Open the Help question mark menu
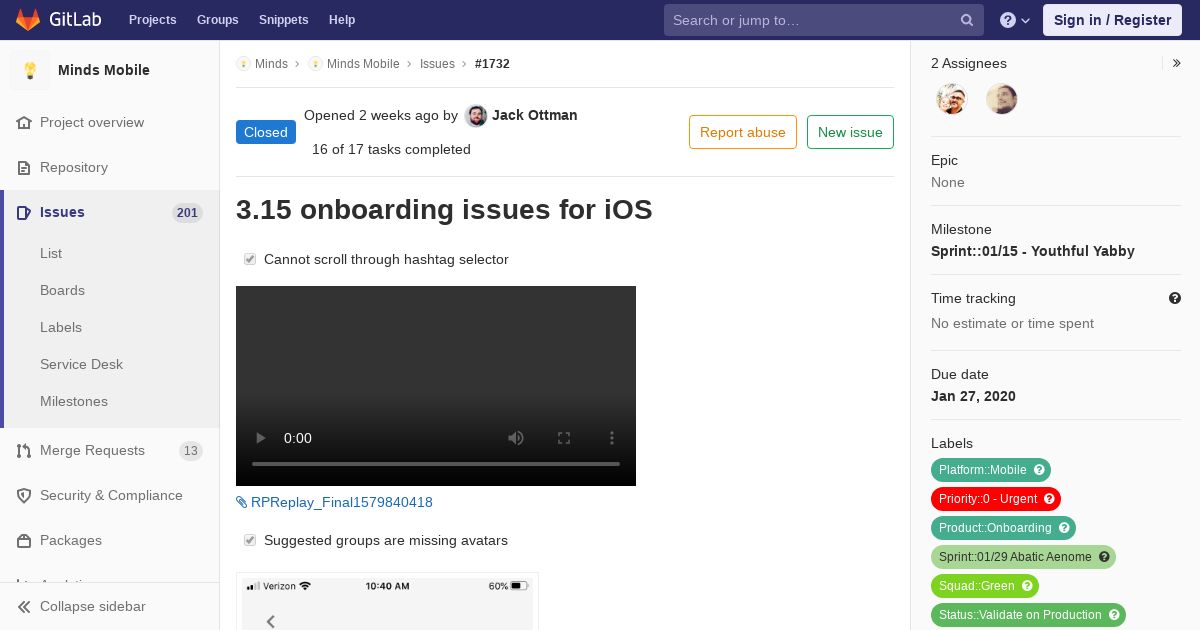Screen dimensions: 1200x630 1015,20
